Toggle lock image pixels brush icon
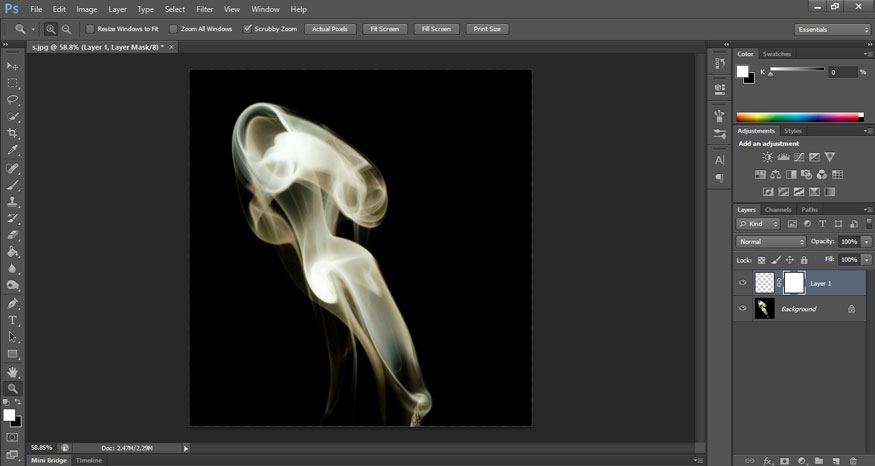Image resolution: width=875 pixels, height=466 pixels. click(776, 260)
